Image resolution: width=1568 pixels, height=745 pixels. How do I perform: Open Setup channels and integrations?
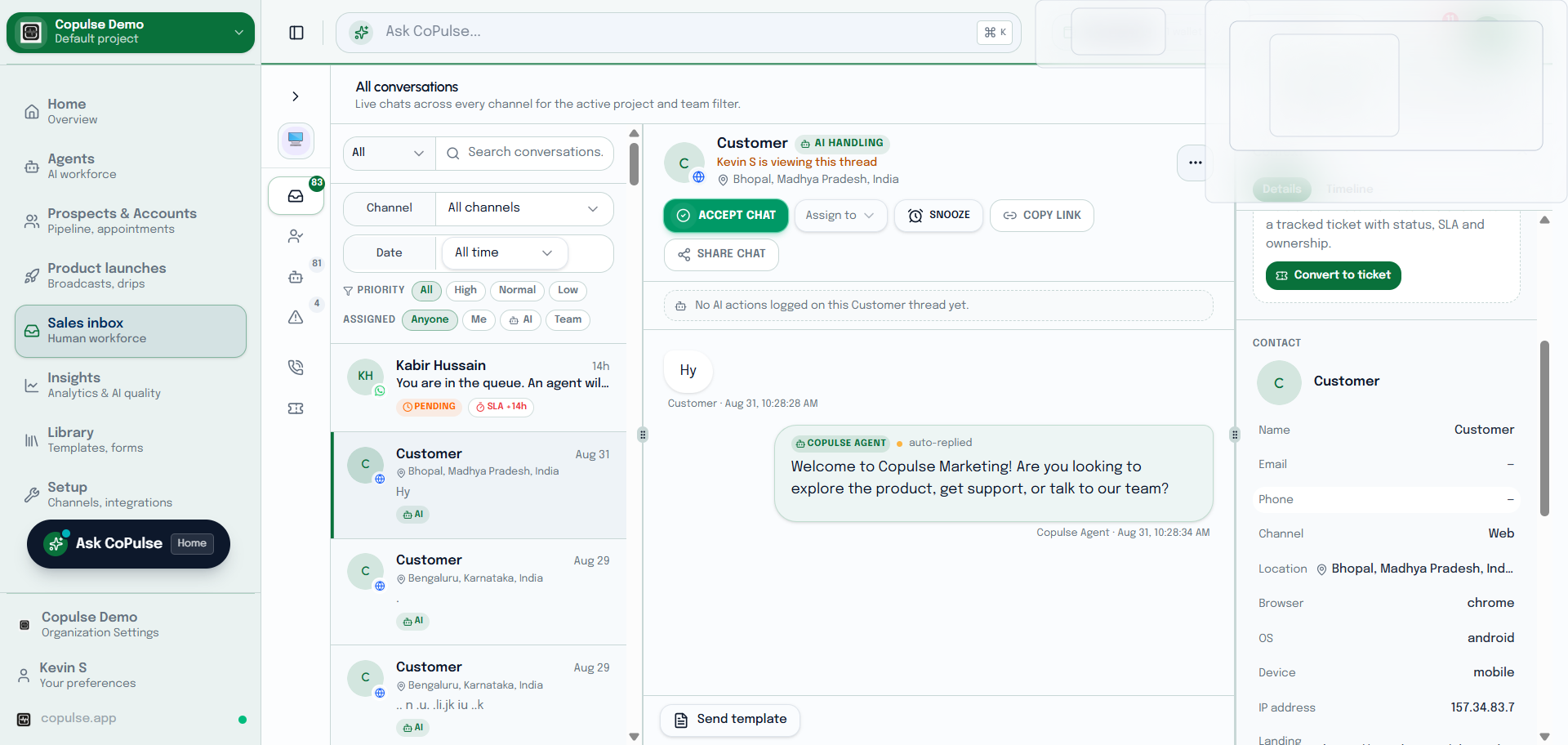pyautogui.click(x=131, y=495)
